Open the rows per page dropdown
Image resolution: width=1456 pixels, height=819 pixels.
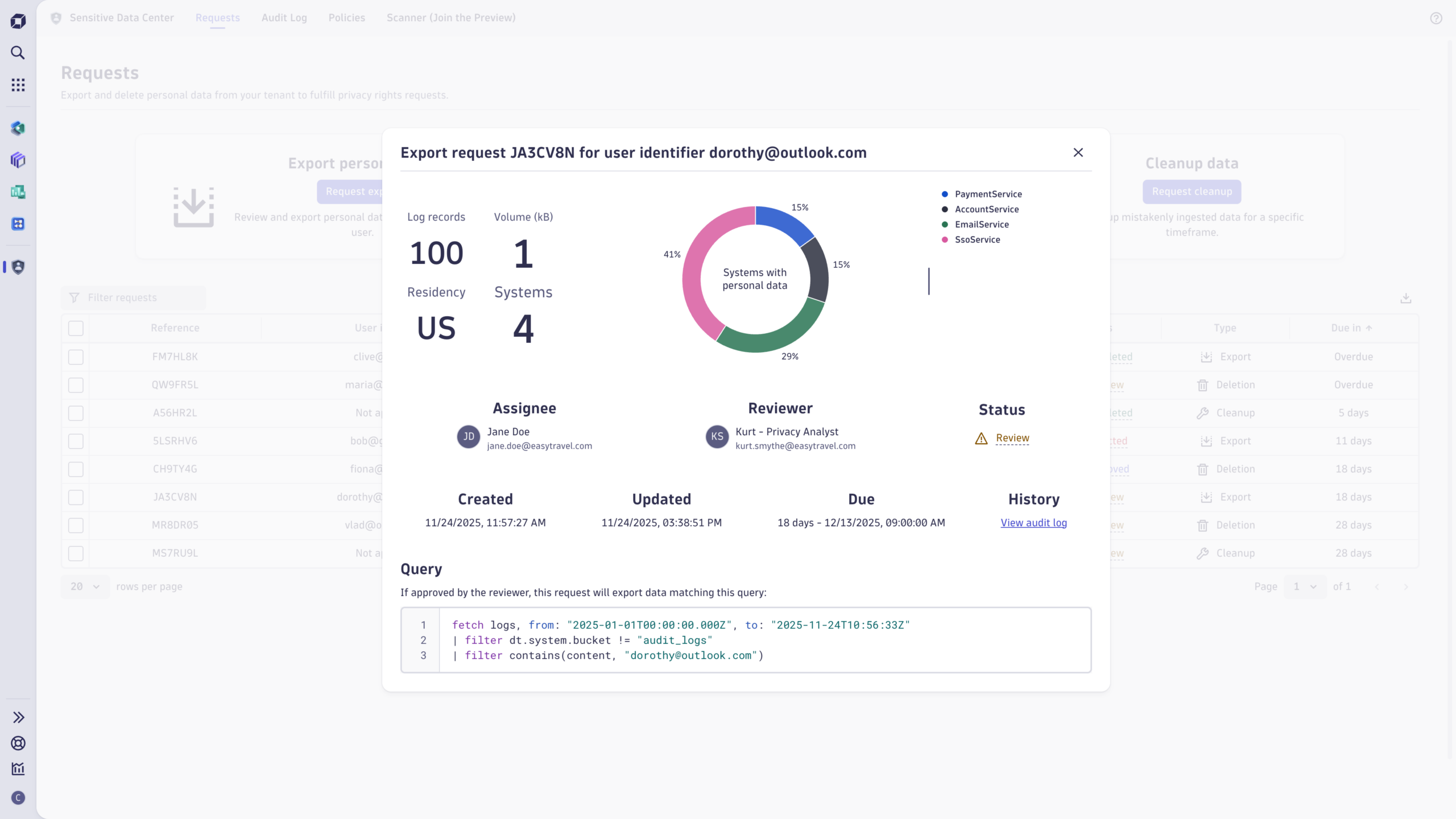(x=84, y=586)
